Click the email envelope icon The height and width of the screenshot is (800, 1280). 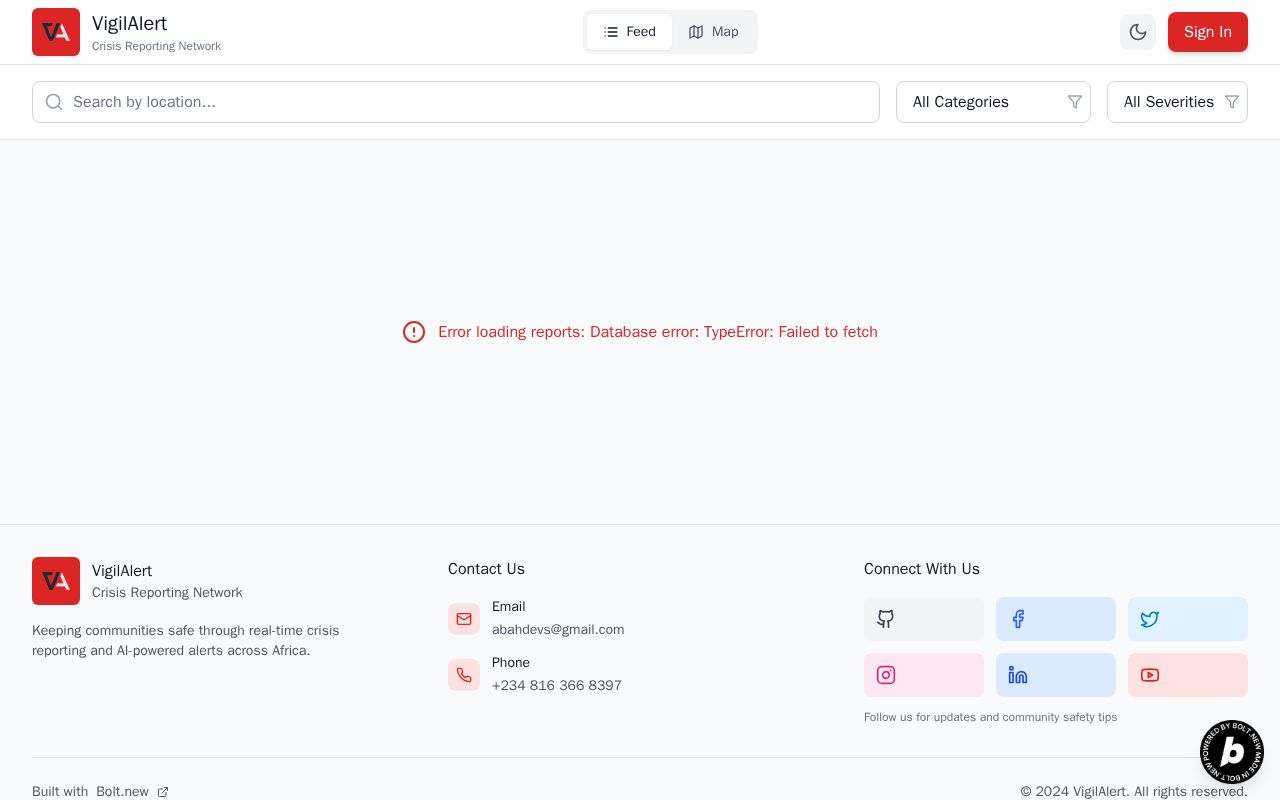(x=464, y=619)
